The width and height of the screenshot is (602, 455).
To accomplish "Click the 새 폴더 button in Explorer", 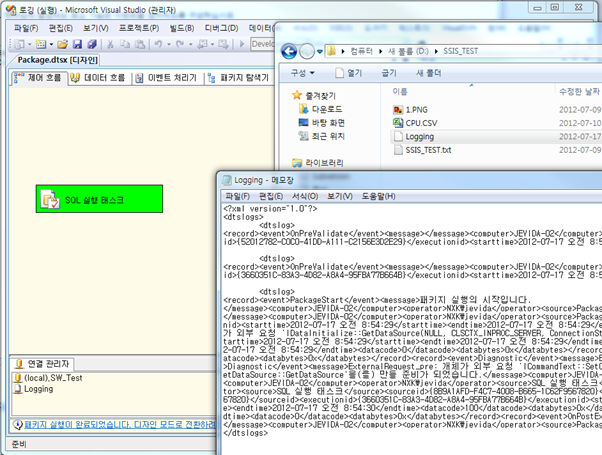I will 428,73.
